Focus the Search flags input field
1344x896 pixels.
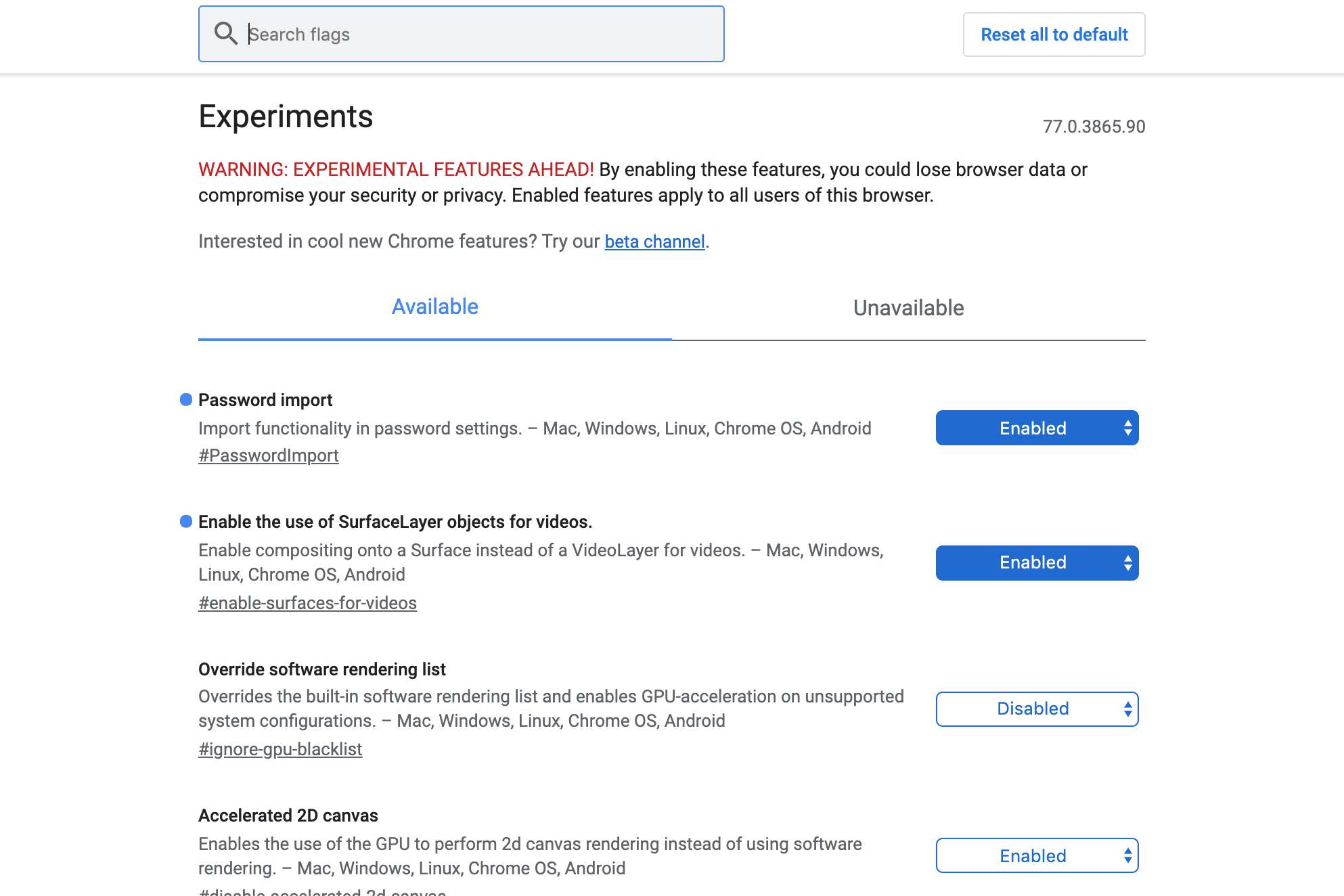click(462, 34)
